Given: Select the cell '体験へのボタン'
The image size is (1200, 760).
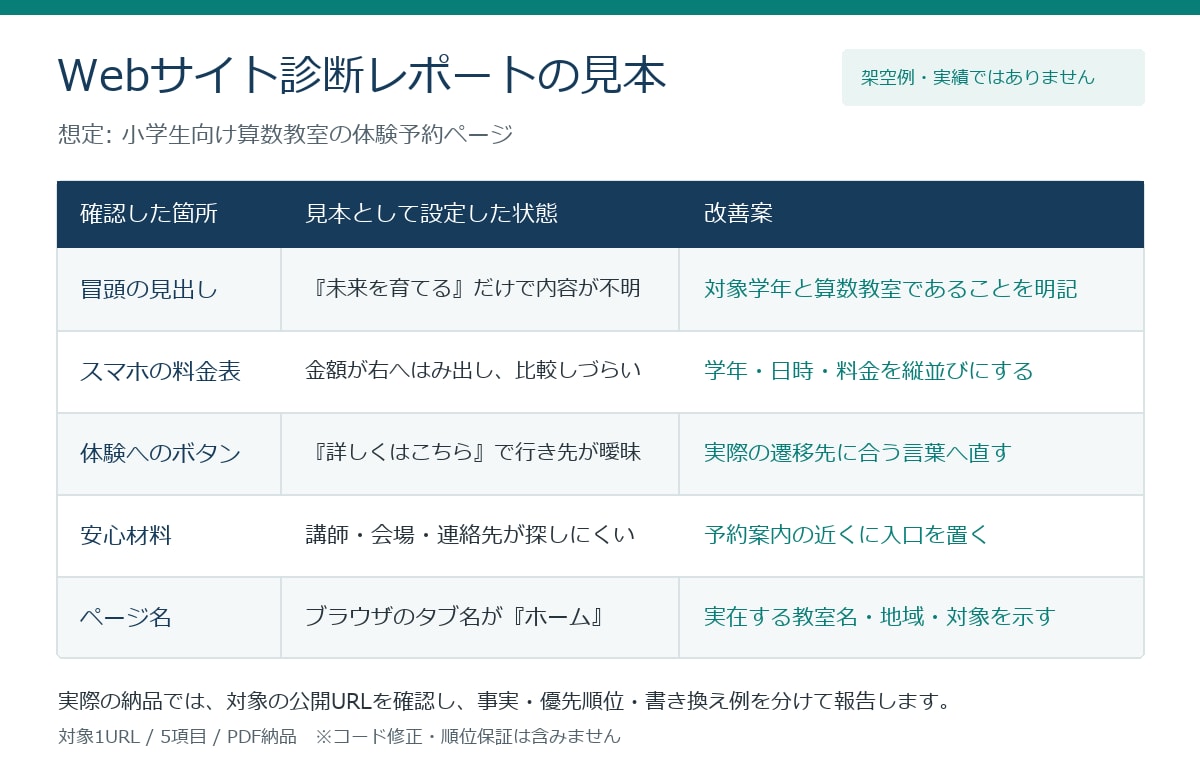Looking at the screenshot, I should pyautogui.click(x=169, y=454).
